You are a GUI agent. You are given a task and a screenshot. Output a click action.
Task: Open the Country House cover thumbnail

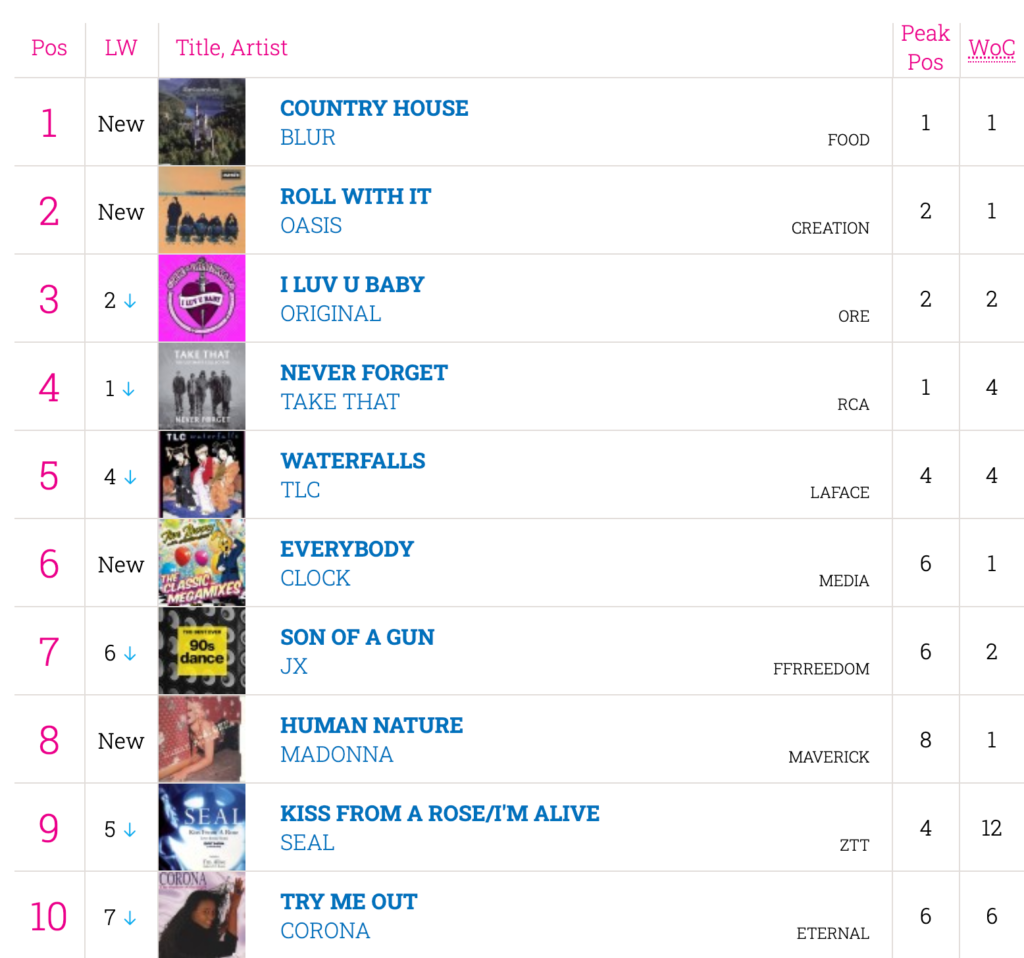click(x=201, y=122)
